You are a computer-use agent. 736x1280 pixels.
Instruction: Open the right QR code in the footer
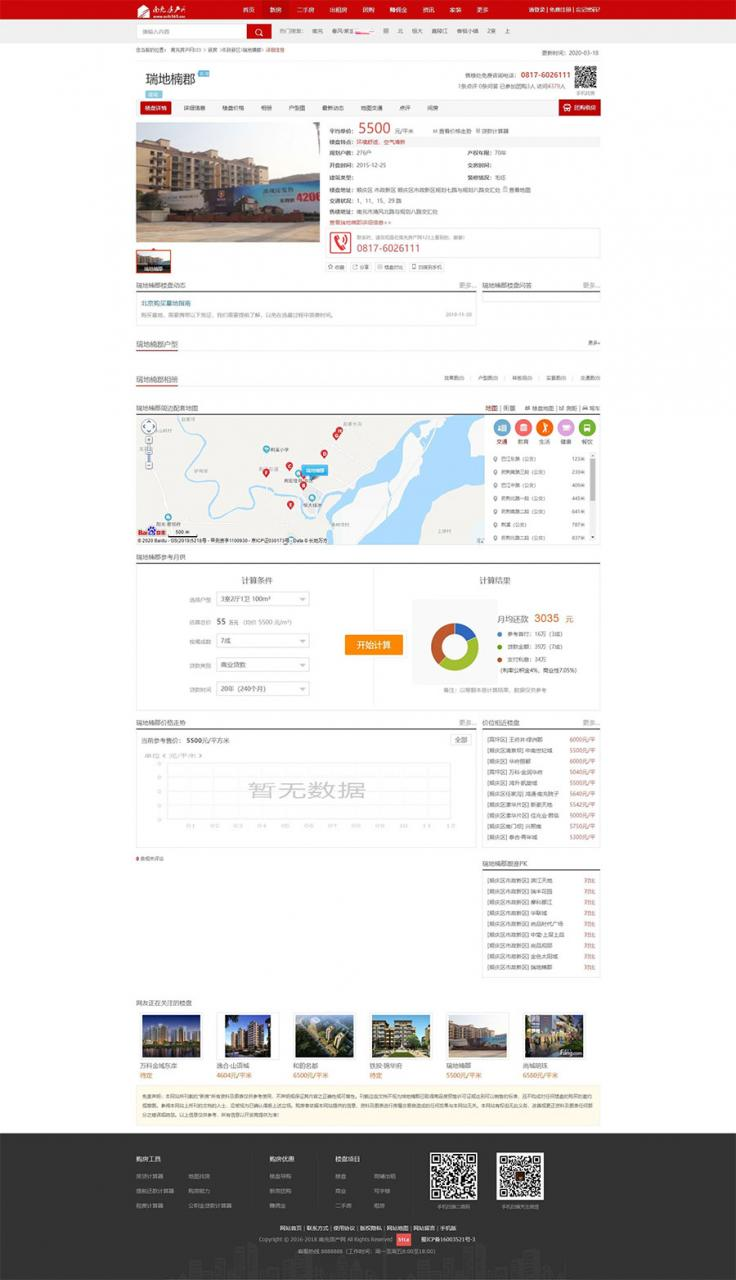(x=520, y=1176)
